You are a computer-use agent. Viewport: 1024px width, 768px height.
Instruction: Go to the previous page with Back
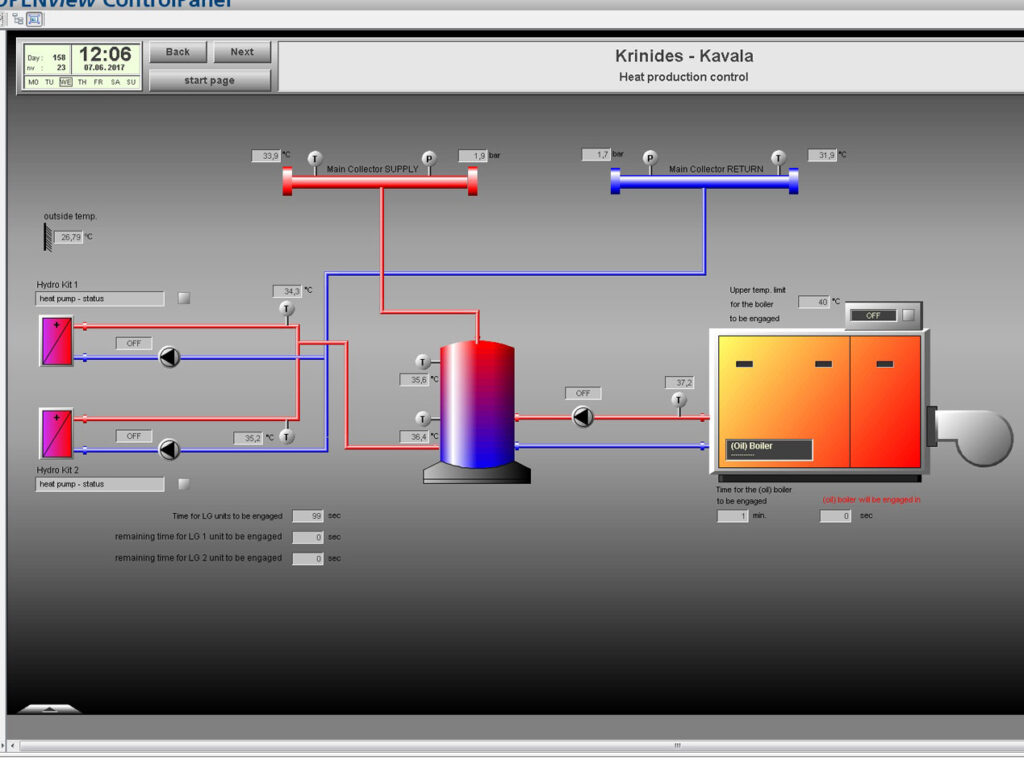[178, 52]
